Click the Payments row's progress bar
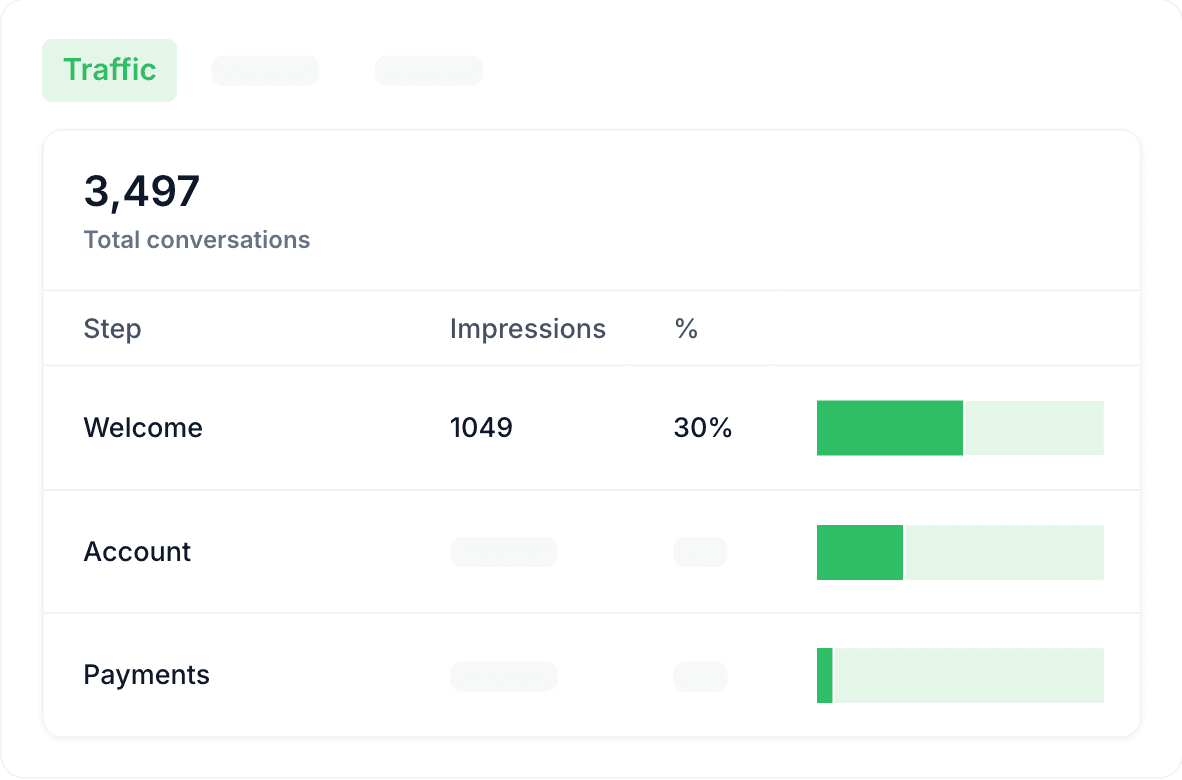This screenshot has height=780, width=1182. click(960, 675)
